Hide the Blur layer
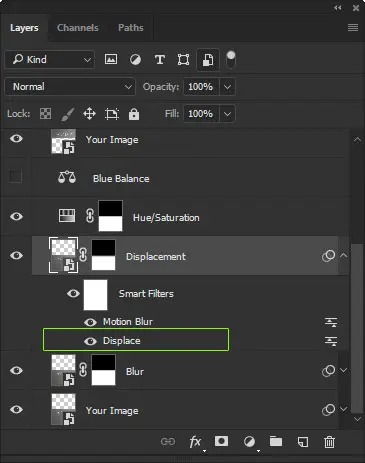365x463 pixels. pos(16,371)
